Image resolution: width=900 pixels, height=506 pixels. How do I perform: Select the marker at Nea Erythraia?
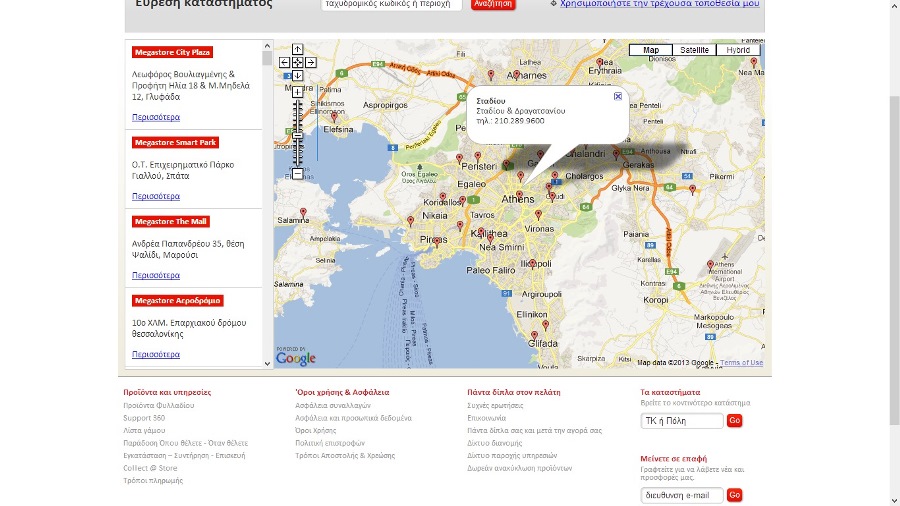click(x=599, y=62)
